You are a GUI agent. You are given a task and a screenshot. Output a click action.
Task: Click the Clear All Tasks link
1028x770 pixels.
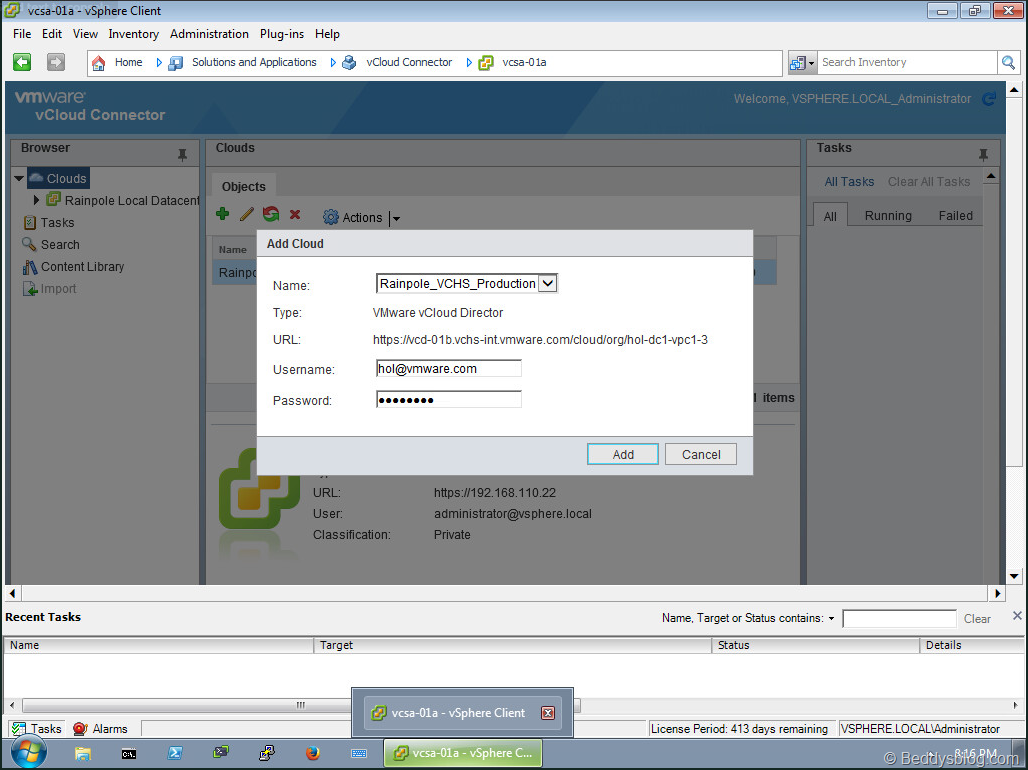[x=928, y=182]
